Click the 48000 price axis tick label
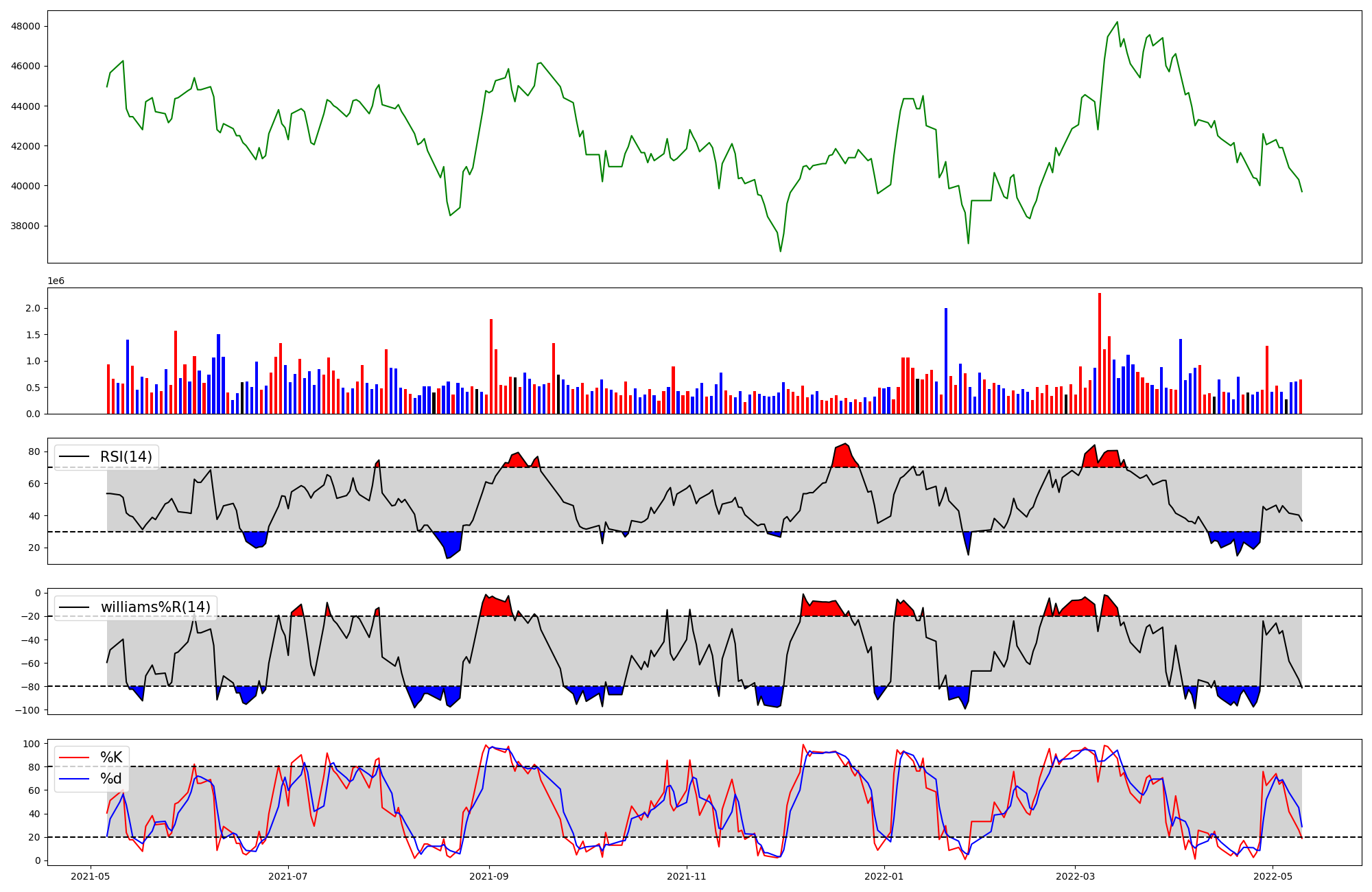This screenshot has height=892, width=1372. pyautogui.click(x=25, y=26)
